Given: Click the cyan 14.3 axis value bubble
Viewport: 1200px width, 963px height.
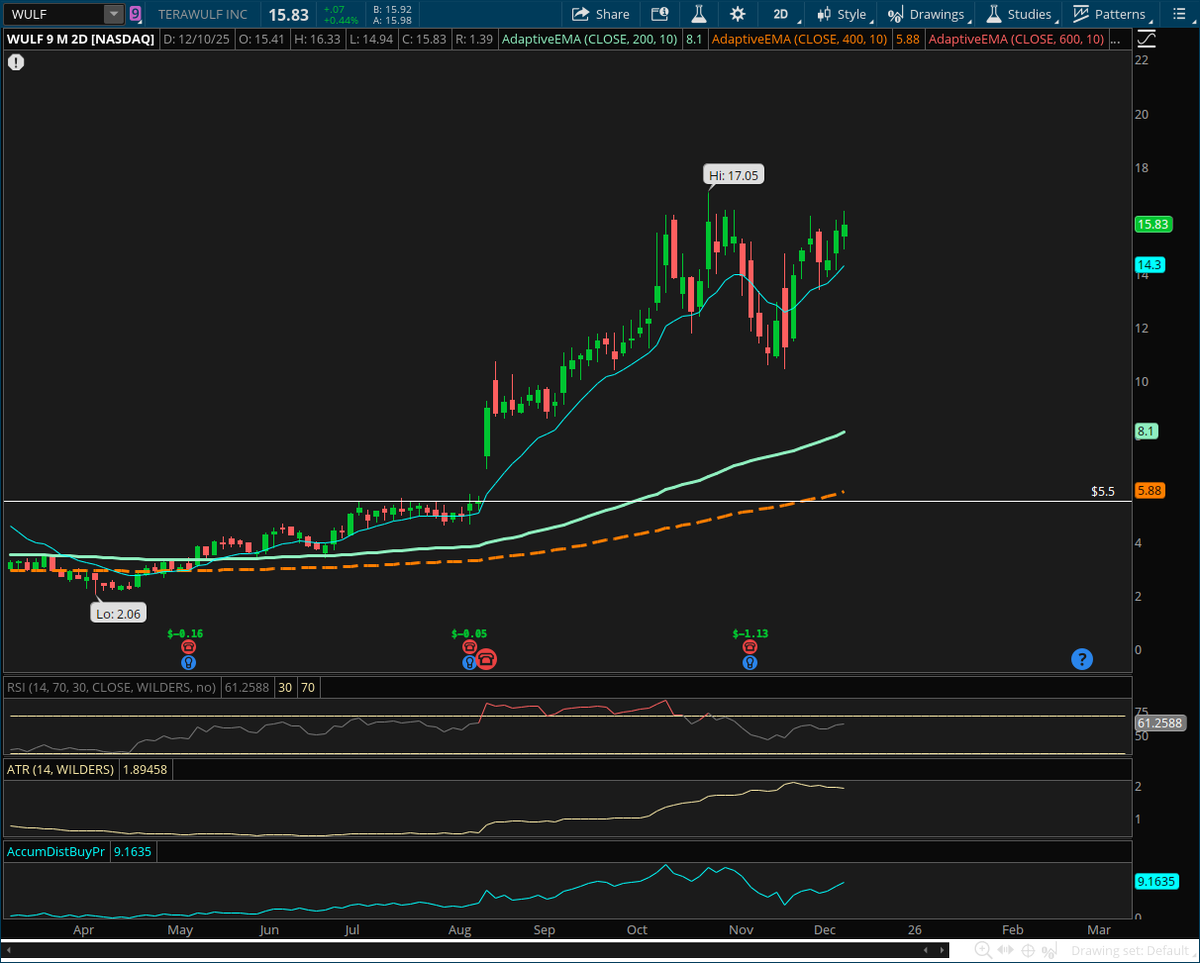Looking at the screenshot, I should (1149, 265).
